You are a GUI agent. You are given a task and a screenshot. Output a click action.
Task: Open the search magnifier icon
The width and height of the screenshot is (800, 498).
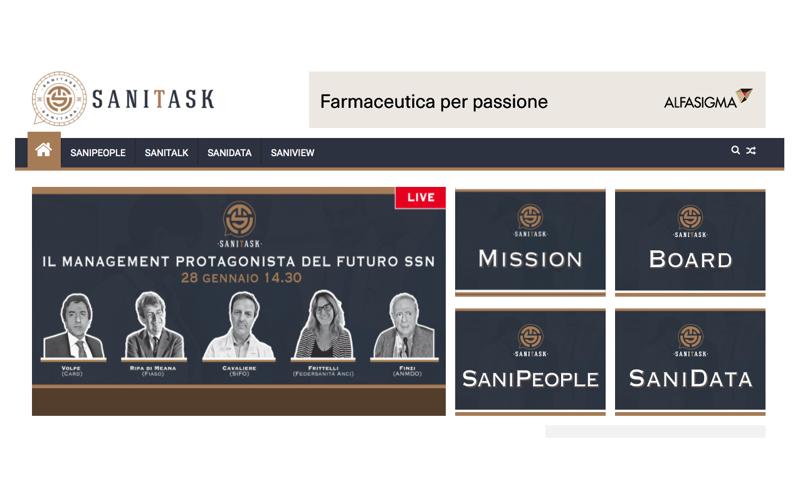tap(735, 151)
